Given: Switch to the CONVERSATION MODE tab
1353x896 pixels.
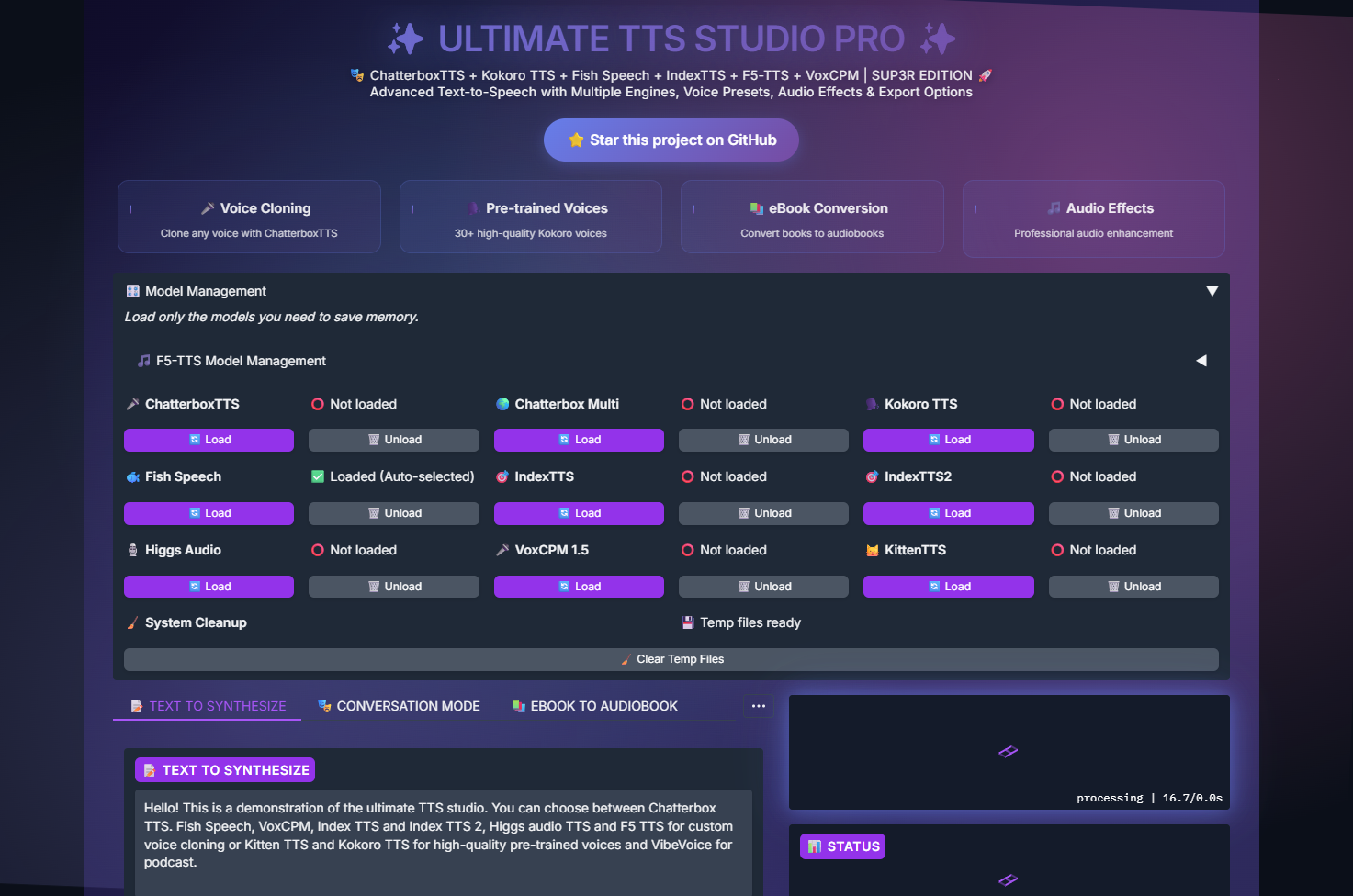Looking at the screenshot, I should 399,706.
